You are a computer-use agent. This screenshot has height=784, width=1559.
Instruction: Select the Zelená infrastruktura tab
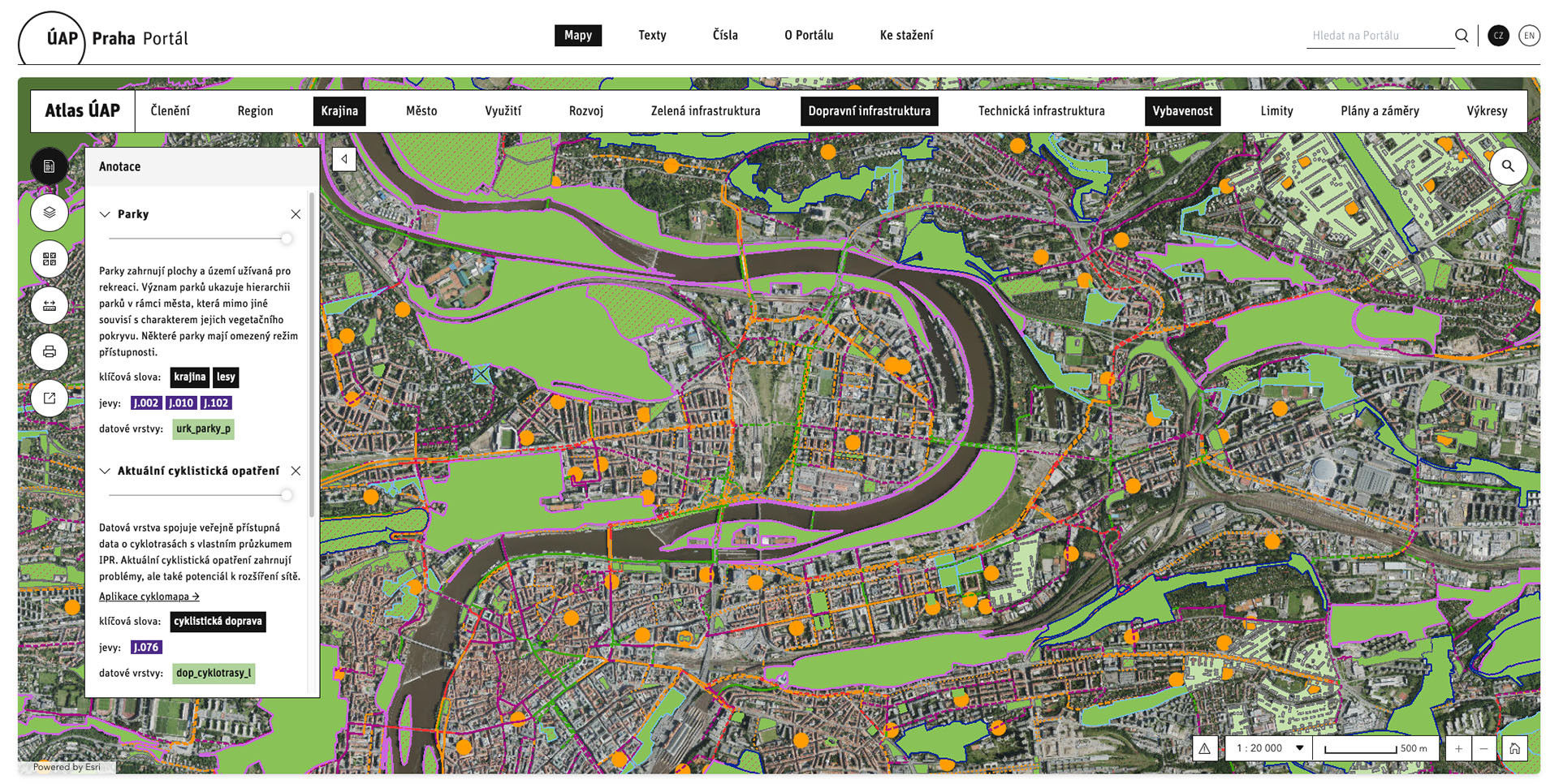tap(706, 111)
